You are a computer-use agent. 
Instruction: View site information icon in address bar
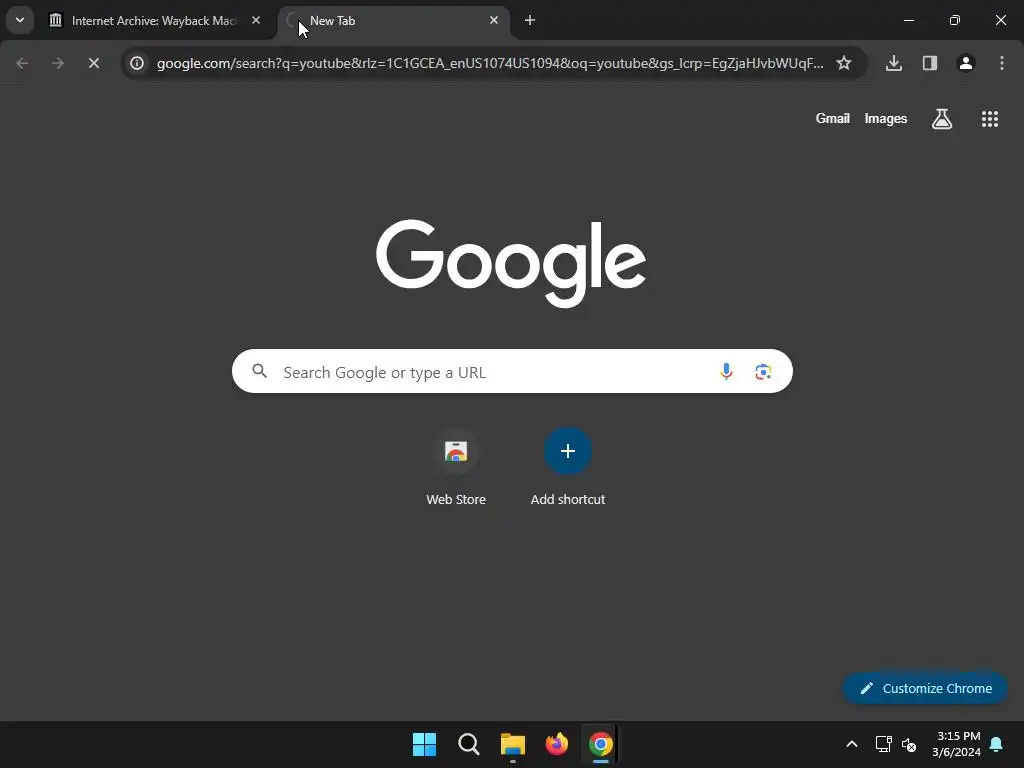pyautogui.click(x=136, y=63)
